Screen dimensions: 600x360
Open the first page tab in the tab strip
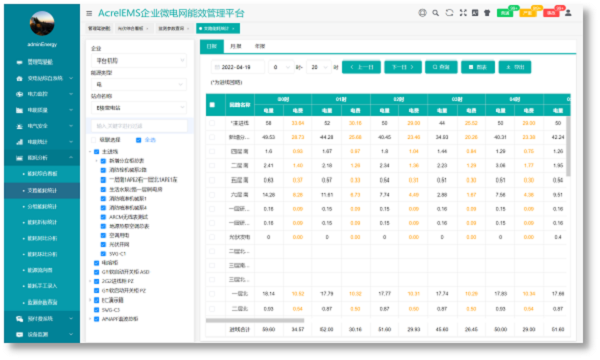click(x=99, y=29)
